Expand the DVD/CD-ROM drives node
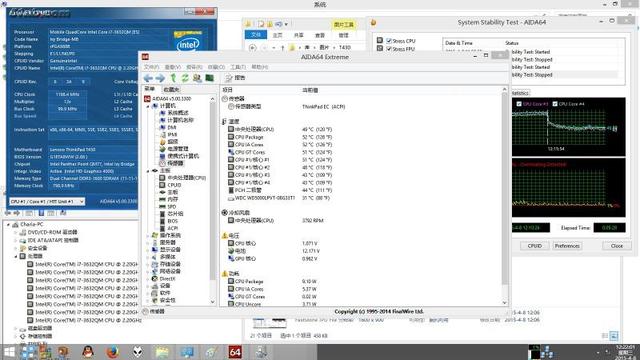Screen dimensions: 640x360 pos(16,233)
